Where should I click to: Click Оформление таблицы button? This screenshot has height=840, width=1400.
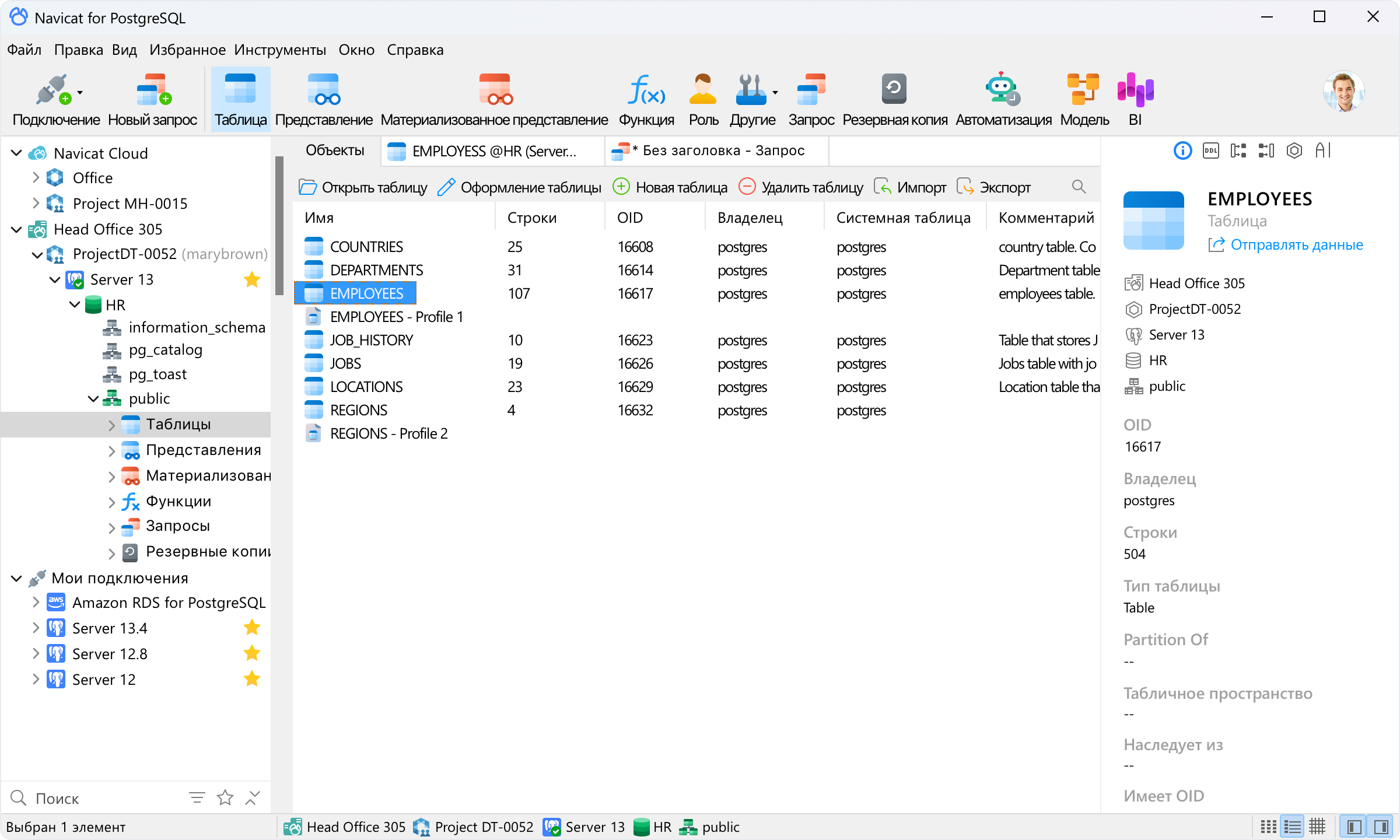pos(519,187)
